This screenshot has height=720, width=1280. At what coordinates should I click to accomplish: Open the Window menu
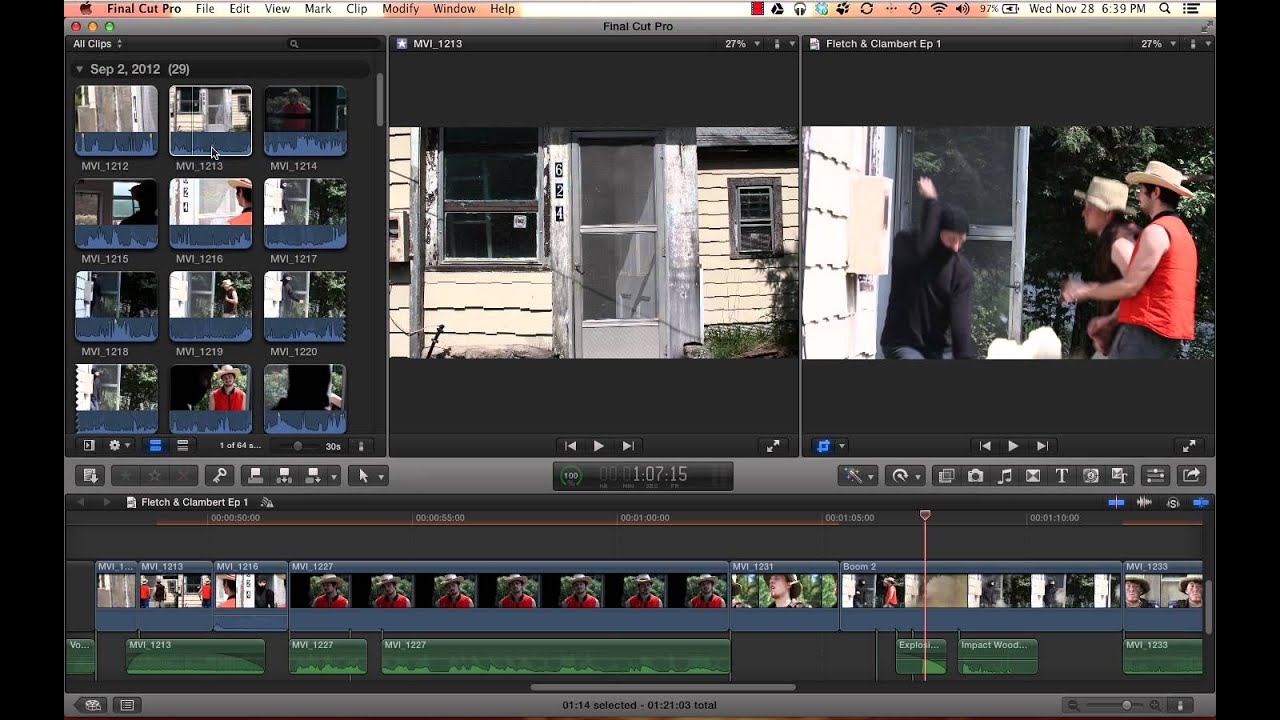click(x=454, y=9)
